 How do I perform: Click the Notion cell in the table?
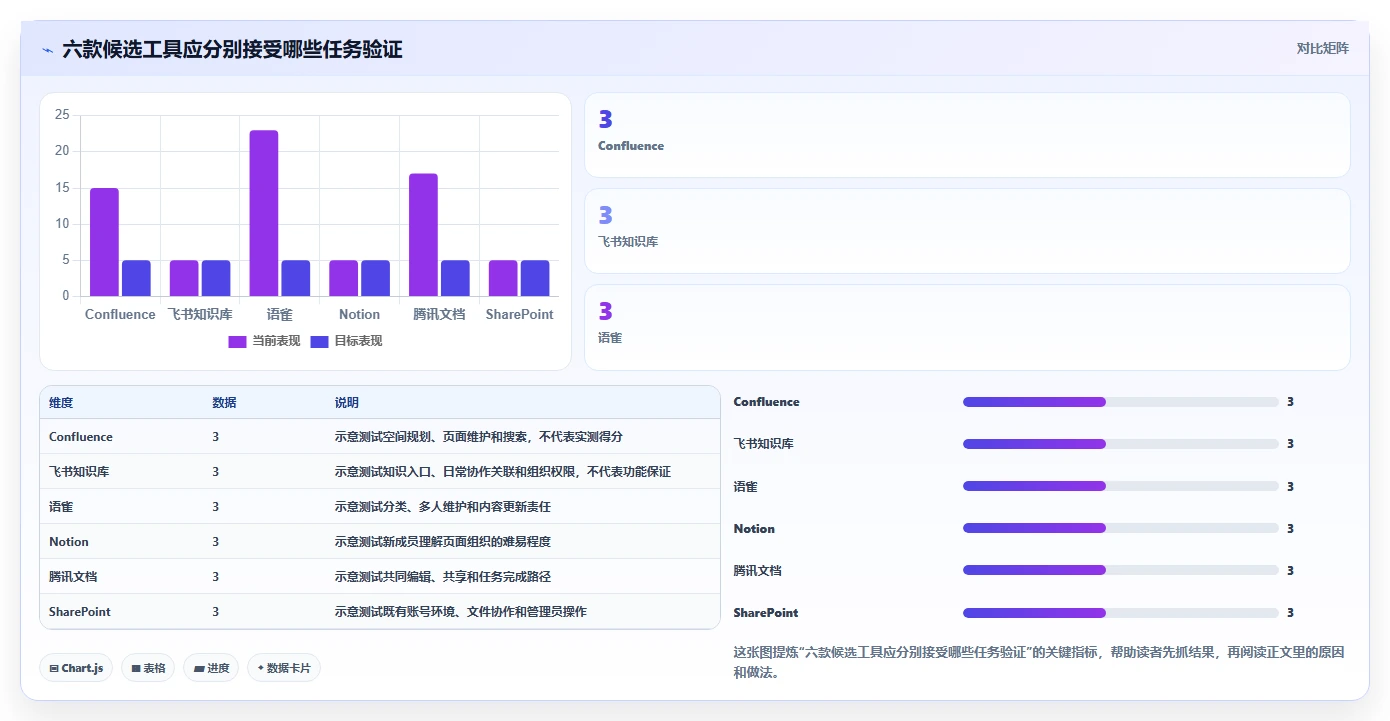coord(69,542)
